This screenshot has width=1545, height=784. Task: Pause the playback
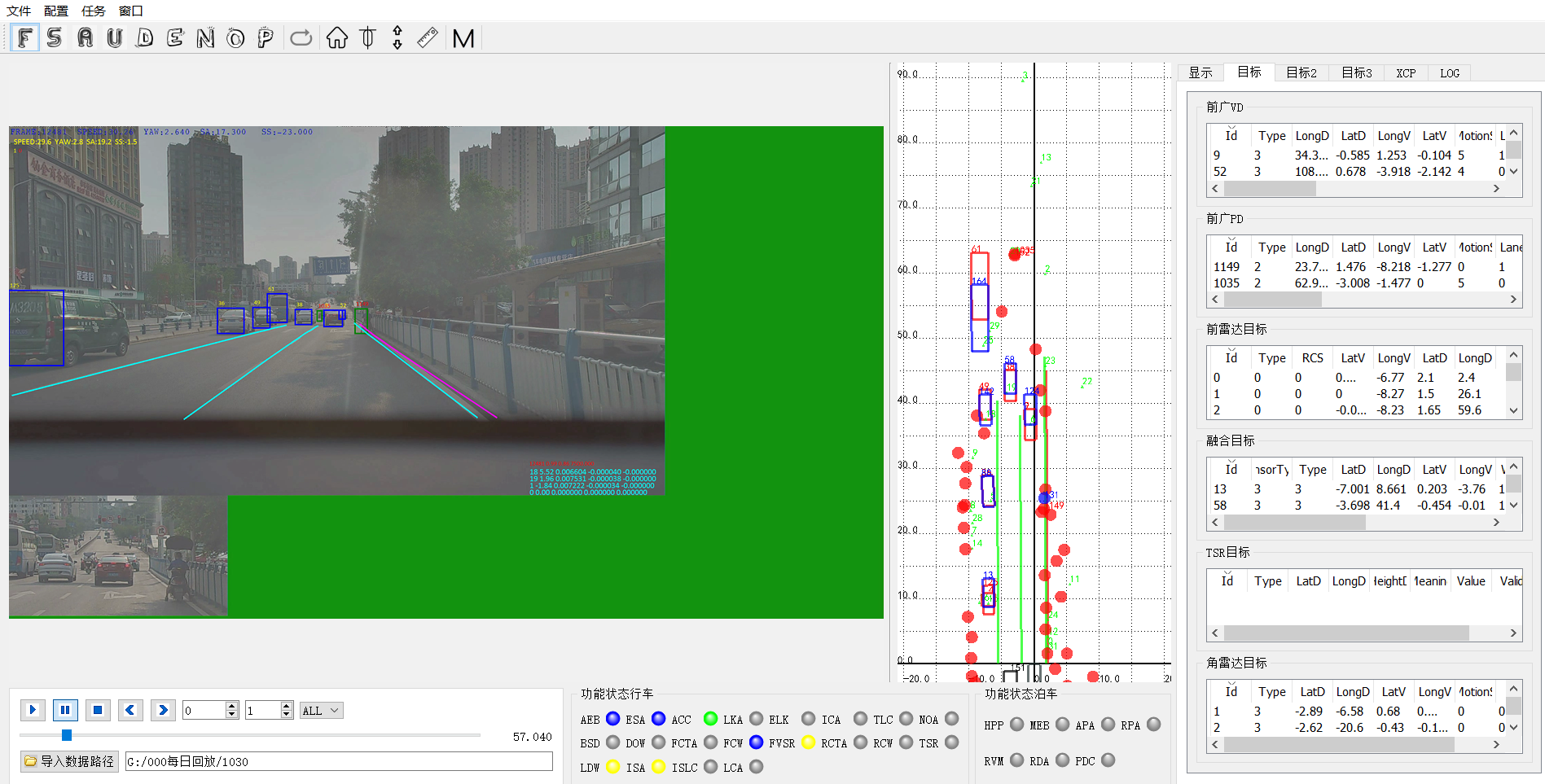click(x=65, y=710)
